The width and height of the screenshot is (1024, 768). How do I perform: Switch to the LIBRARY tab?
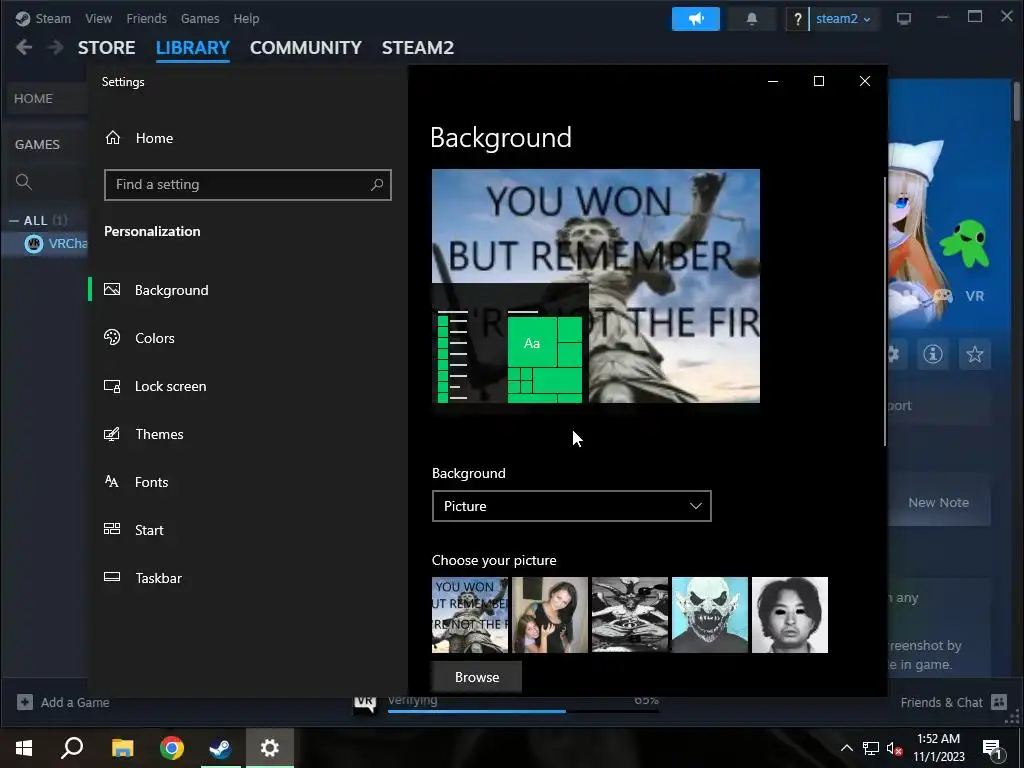point(193,48)
